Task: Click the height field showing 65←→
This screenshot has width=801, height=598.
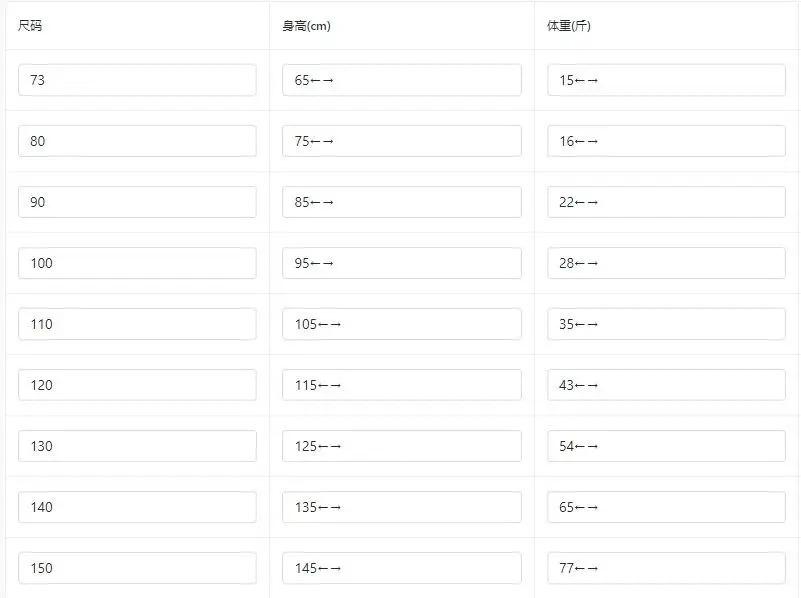Action: click(x=402, y=80)
